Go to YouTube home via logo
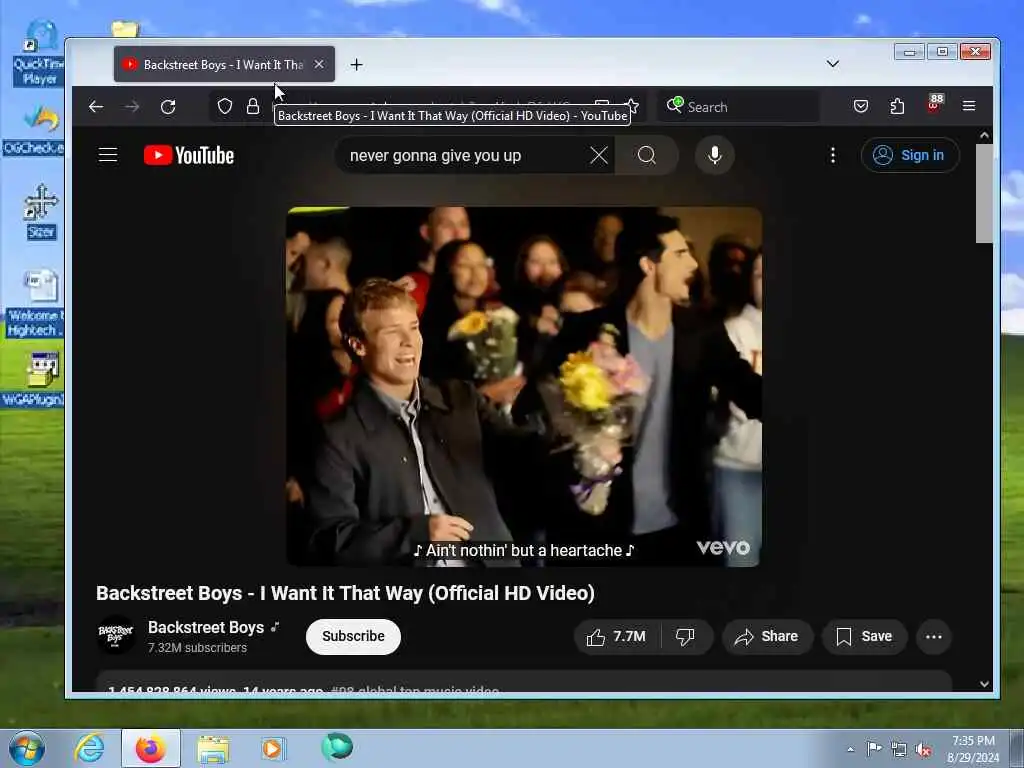Image resolution: width=1024 pixels, height=768 pixels. click(189, 155)
